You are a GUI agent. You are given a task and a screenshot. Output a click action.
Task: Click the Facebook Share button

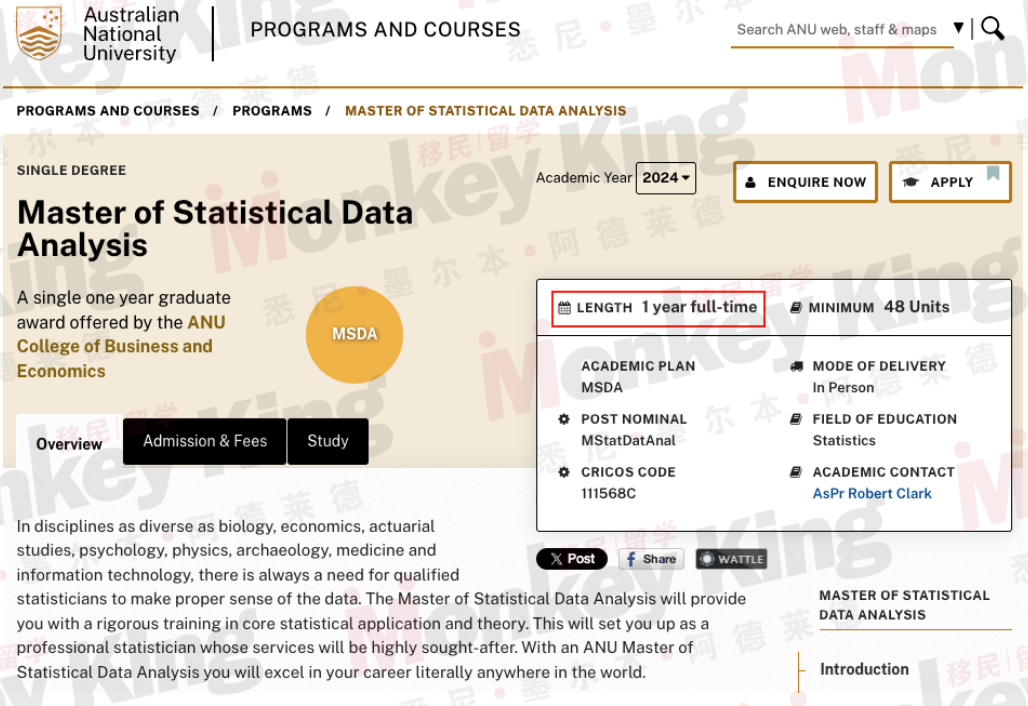click(651, 559)
